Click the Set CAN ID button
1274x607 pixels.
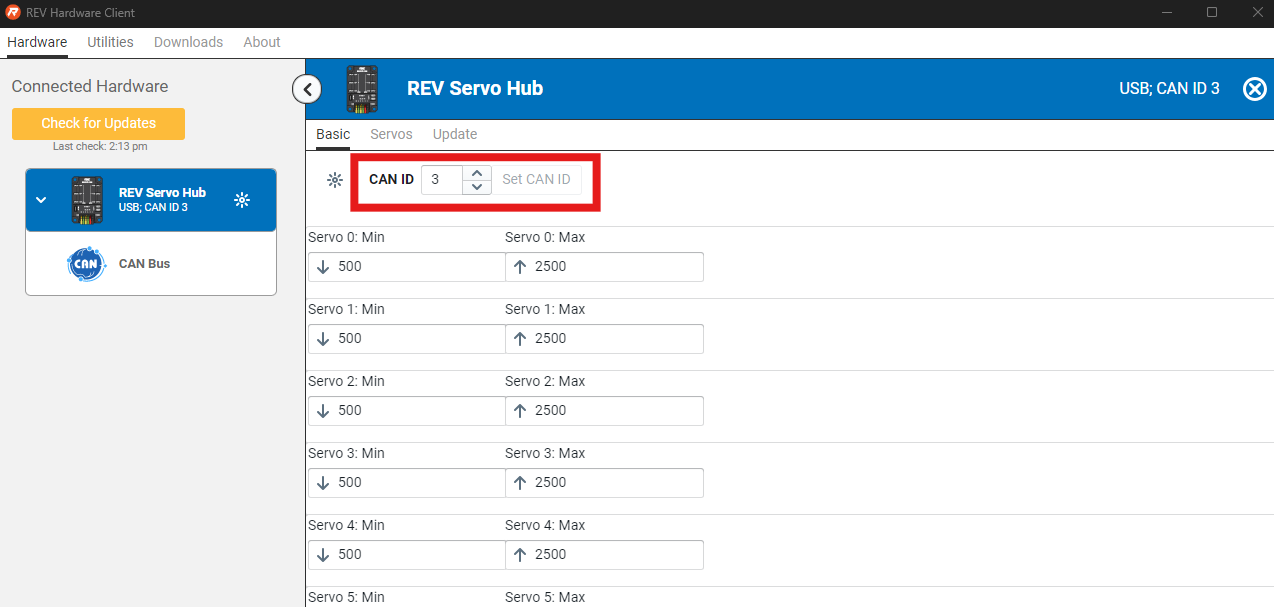pos(536,180)
